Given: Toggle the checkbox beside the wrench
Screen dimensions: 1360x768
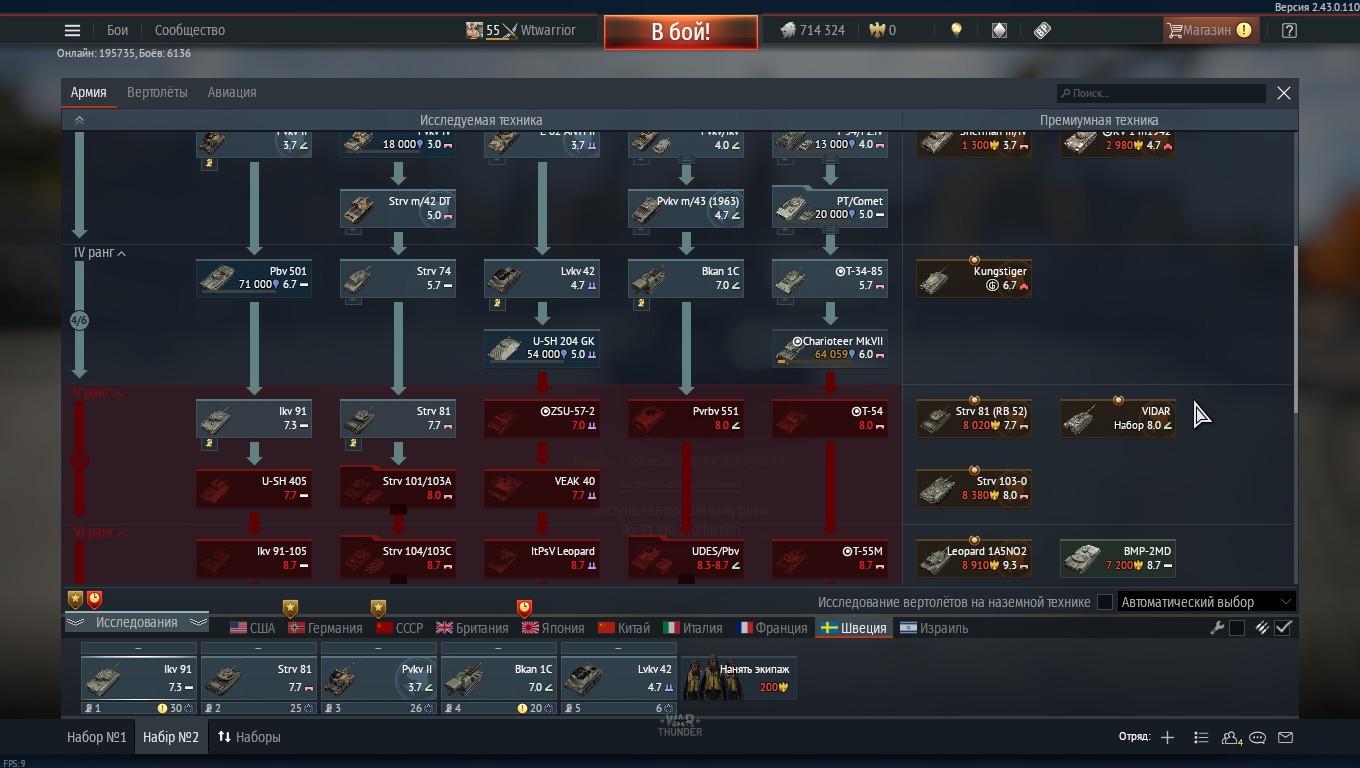Looking at the screenshot, I should tap(1237, 628).
